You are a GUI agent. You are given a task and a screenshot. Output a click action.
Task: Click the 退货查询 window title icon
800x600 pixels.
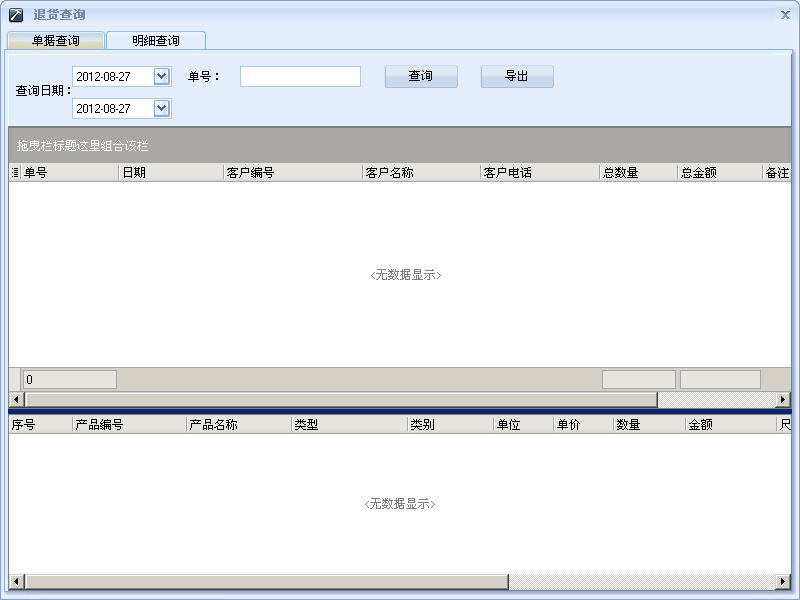click(x=16, y=15)
